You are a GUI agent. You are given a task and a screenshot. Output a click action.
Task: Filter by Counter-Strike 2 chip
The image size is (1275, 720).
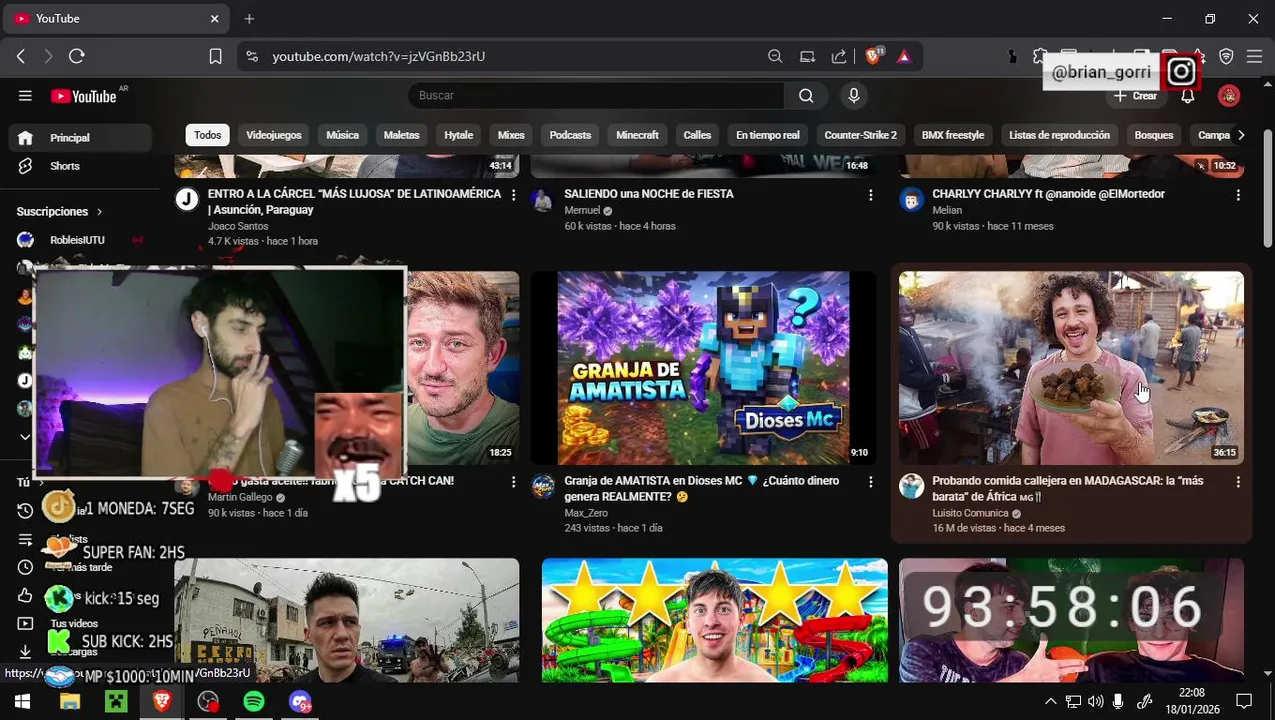pos(860,135)
